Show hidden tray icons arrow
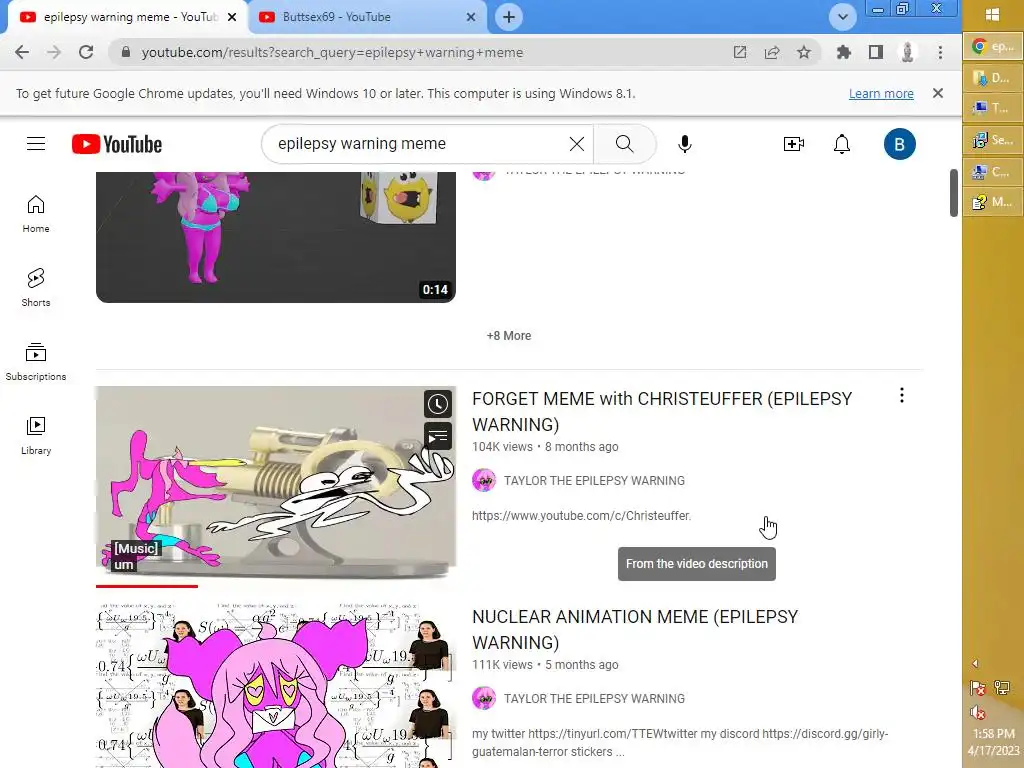This screenshot has height=768, width=1024. click(975, 664)
